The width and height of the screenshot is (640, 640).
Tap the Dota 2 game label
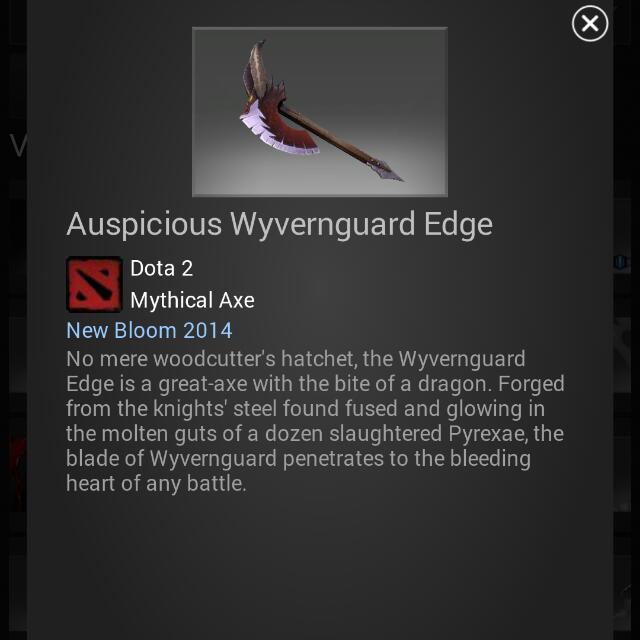point(161,268)
